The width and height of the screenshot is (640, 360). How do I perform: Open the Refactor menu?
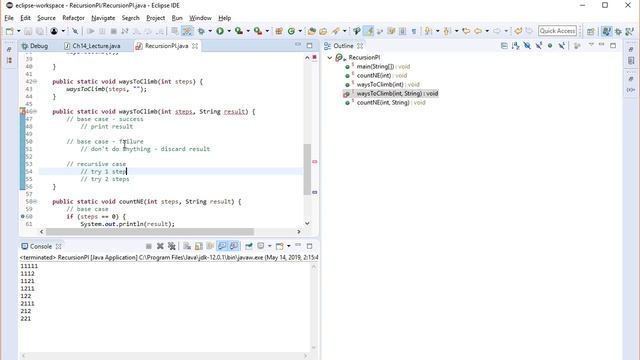(73, 18)
